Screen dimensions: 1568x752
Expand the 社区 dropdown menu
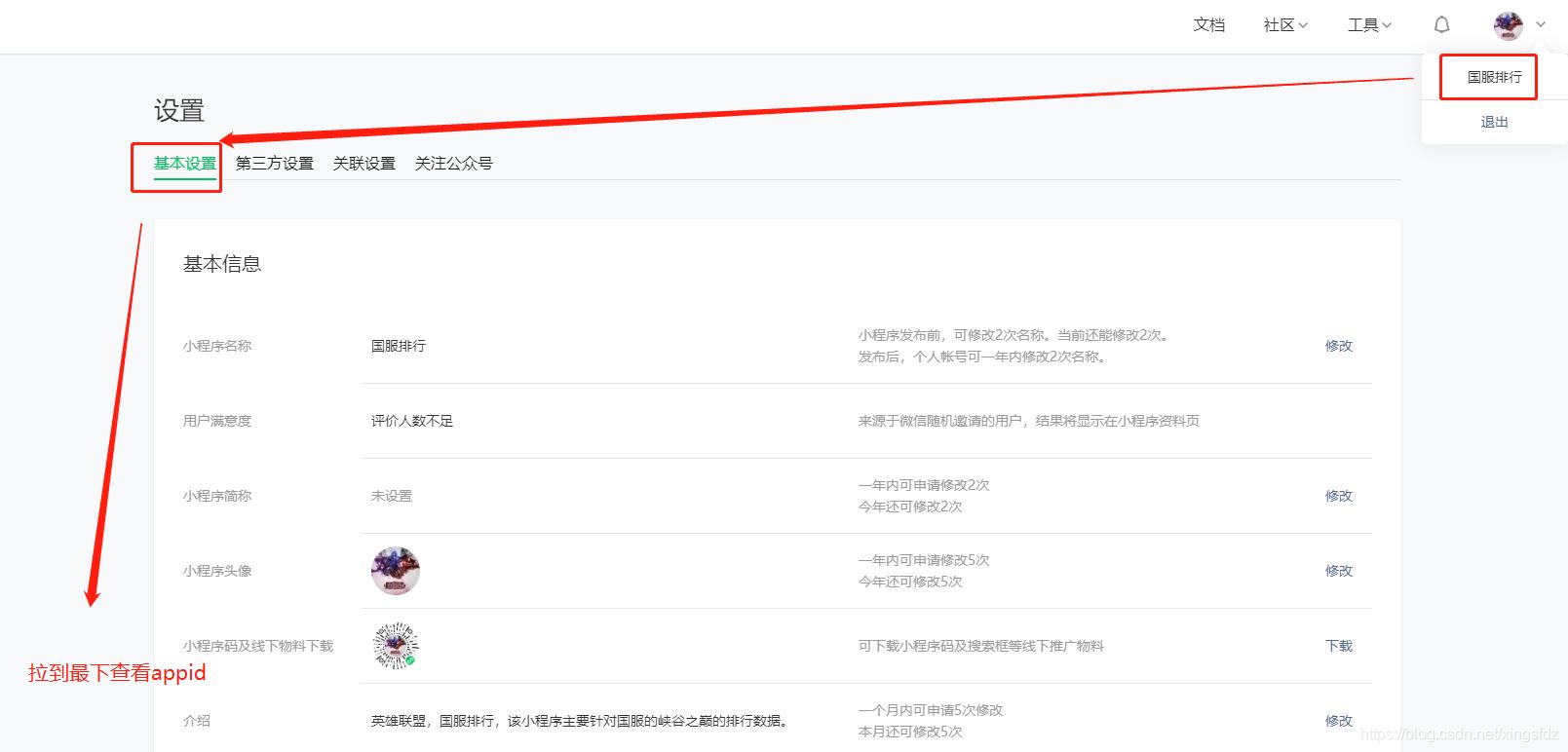click(x=1284, y=25)
